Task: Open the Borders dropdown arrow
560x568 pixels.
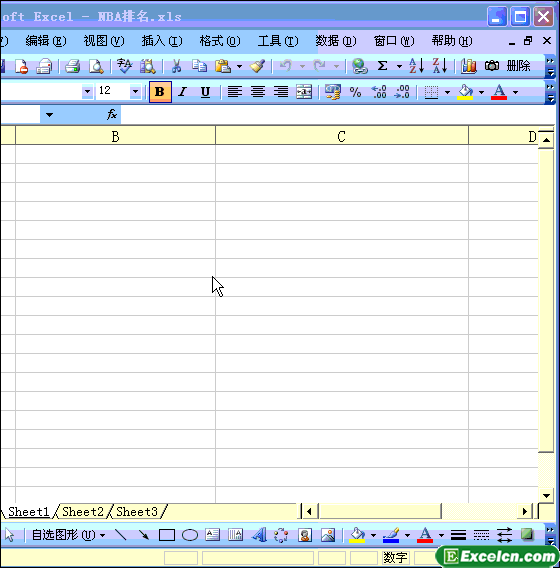Action: [x=447, y=92]
